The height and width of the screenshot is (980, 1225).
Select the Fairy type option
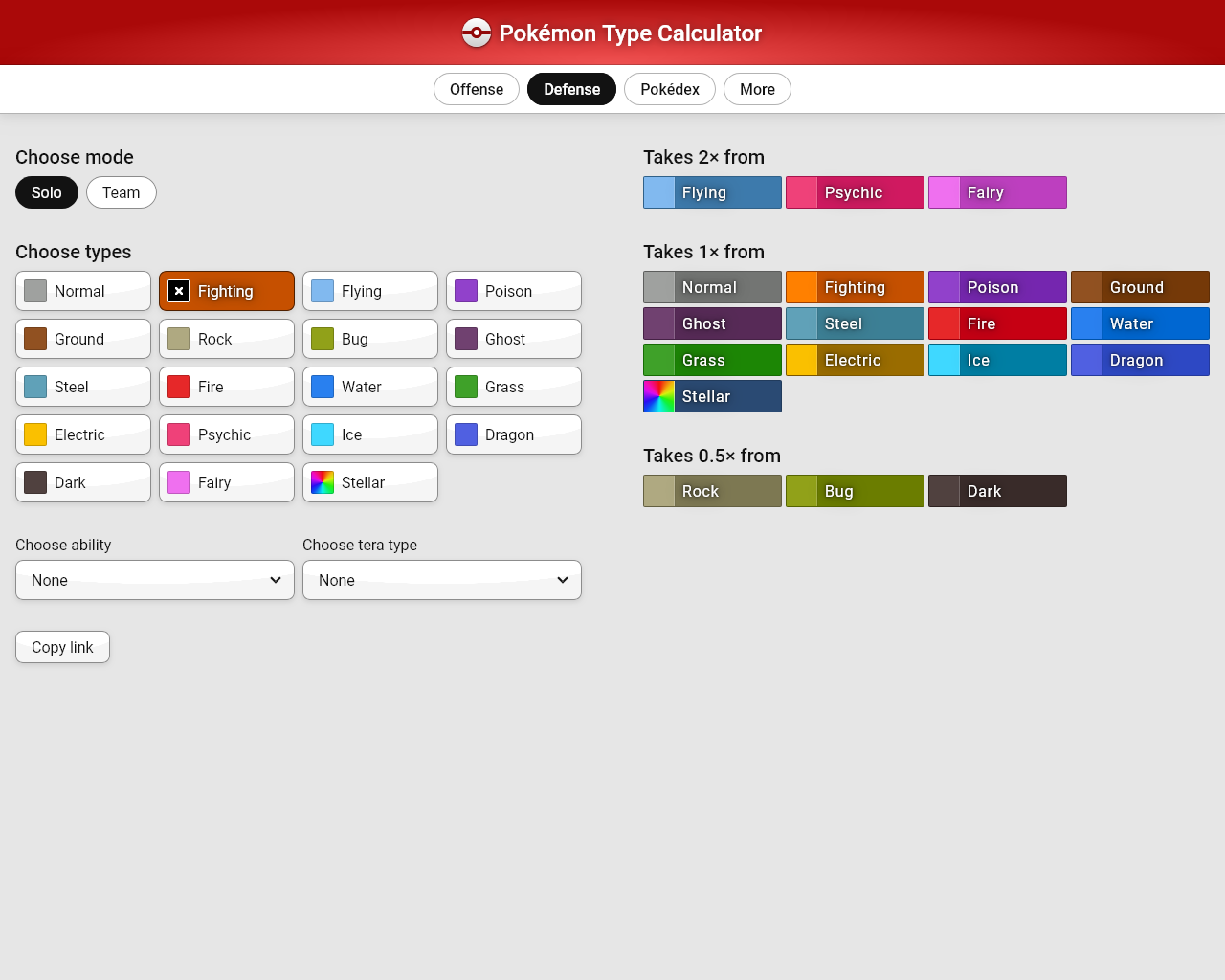(227, 482)
